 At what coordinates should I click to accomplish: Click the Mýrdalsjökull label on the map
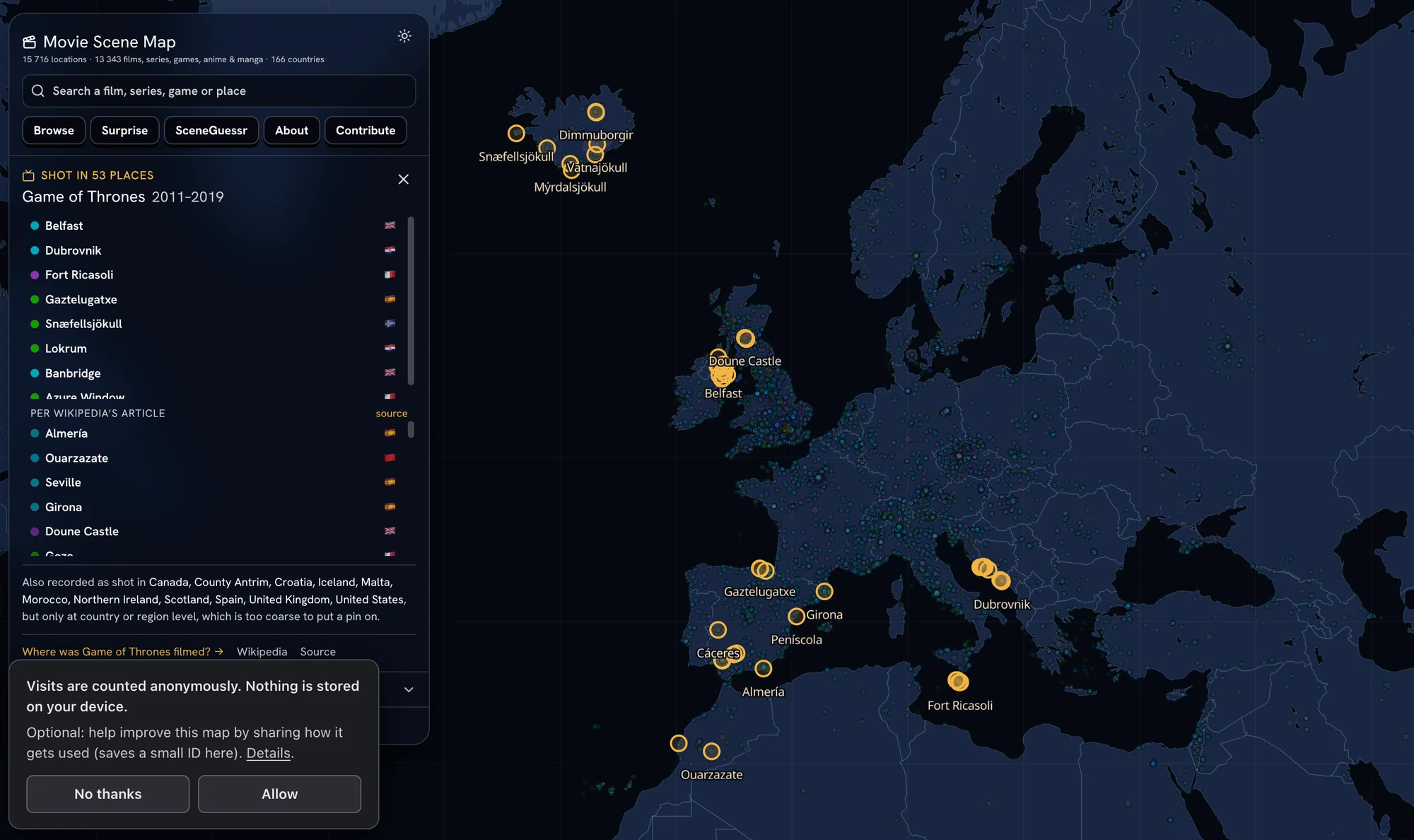tap(570, 187)
